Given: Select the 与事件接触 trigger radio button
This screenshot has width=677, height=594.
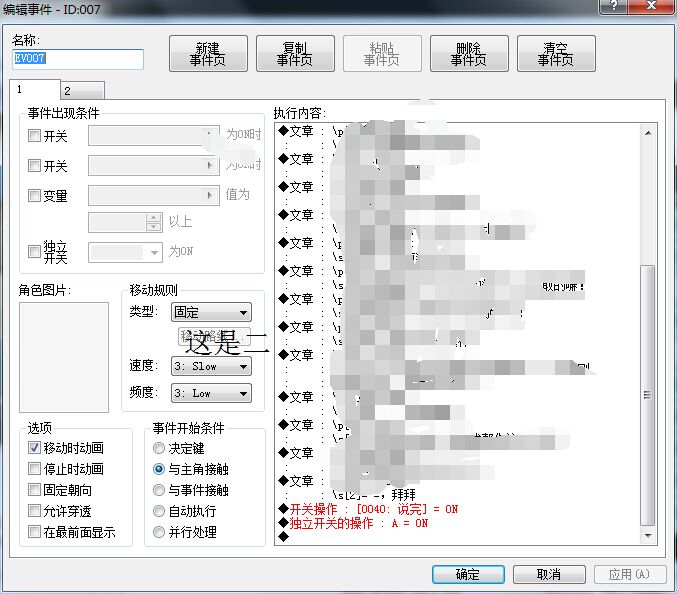Looking at the screenshot, I should [159, 490].
